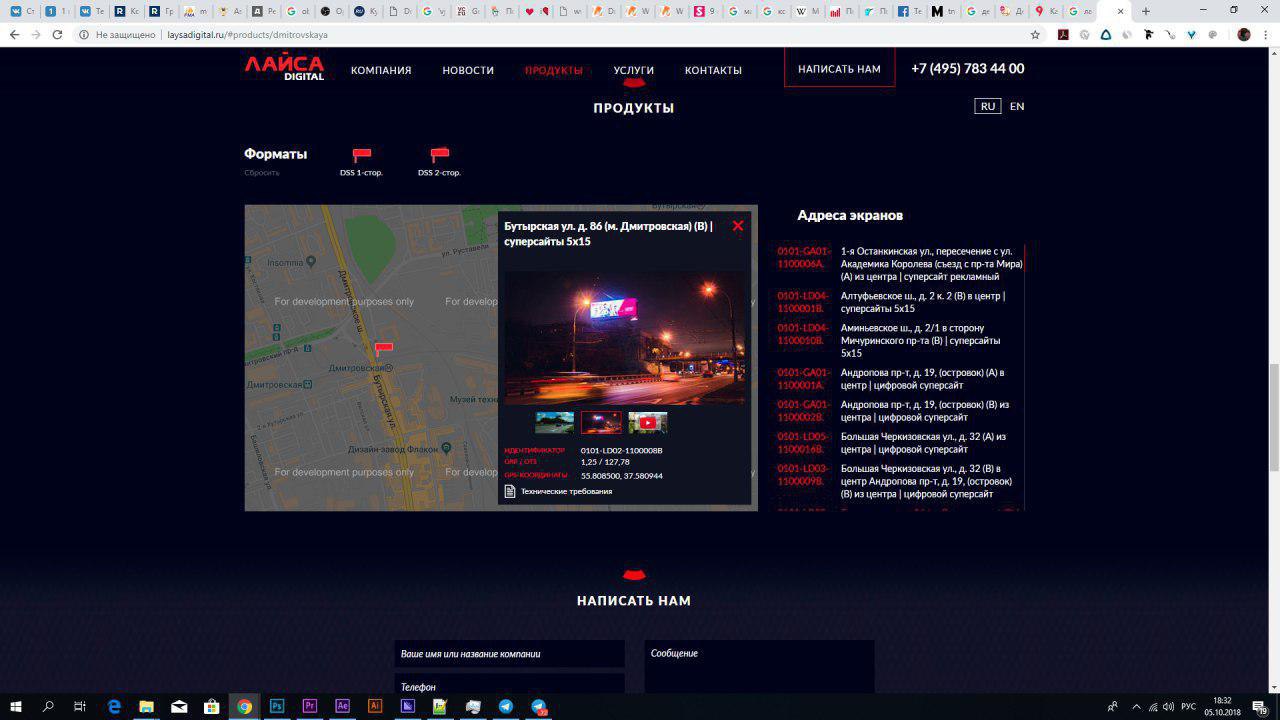Open the Chrome profile avatar
Image resolution: width=1280 pixels, height=720 pixels.
point(1244,34)
